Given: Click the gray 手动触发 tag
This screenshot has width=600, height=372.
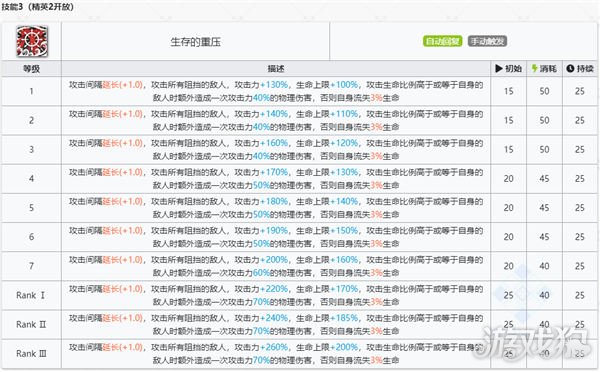Looking at the screenshot, I should pyautogui.click(x=487, y=41).
